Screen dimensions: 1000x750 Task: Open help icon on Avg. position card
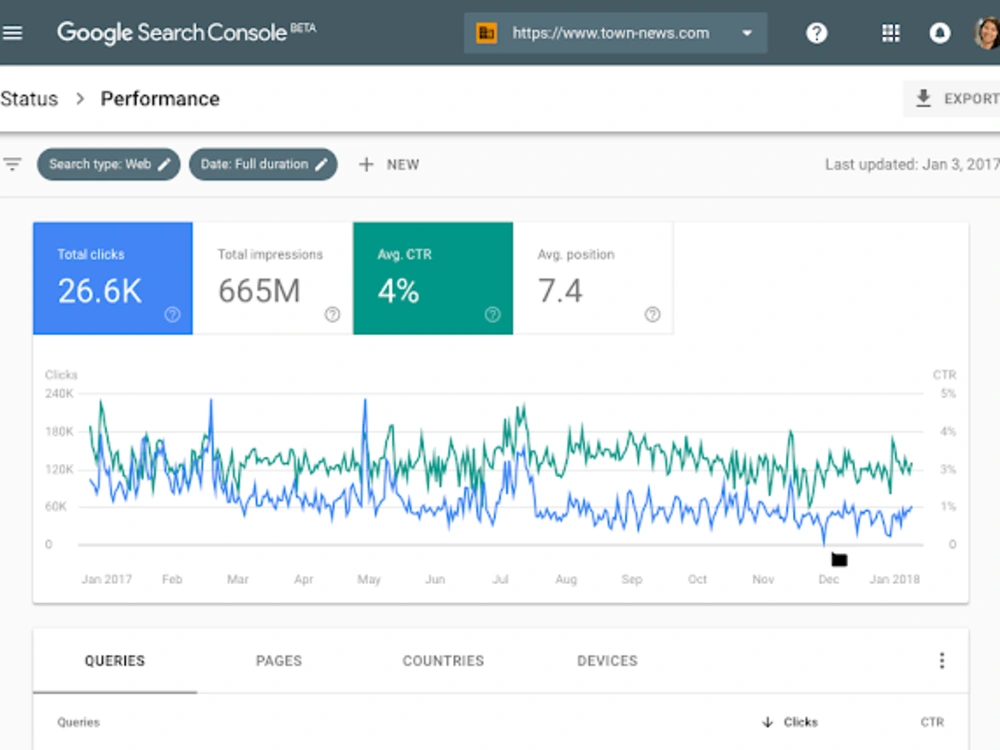tap(652, 314)
